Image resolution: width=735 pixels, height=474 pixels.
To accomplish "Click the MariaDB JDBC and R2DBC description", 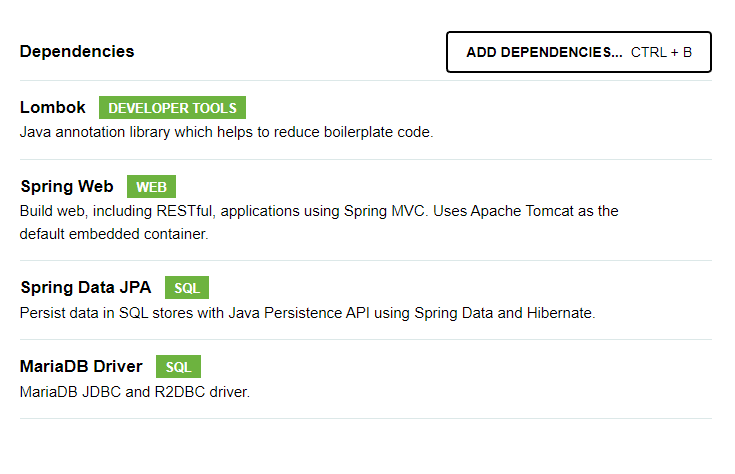I will point(135,392).
